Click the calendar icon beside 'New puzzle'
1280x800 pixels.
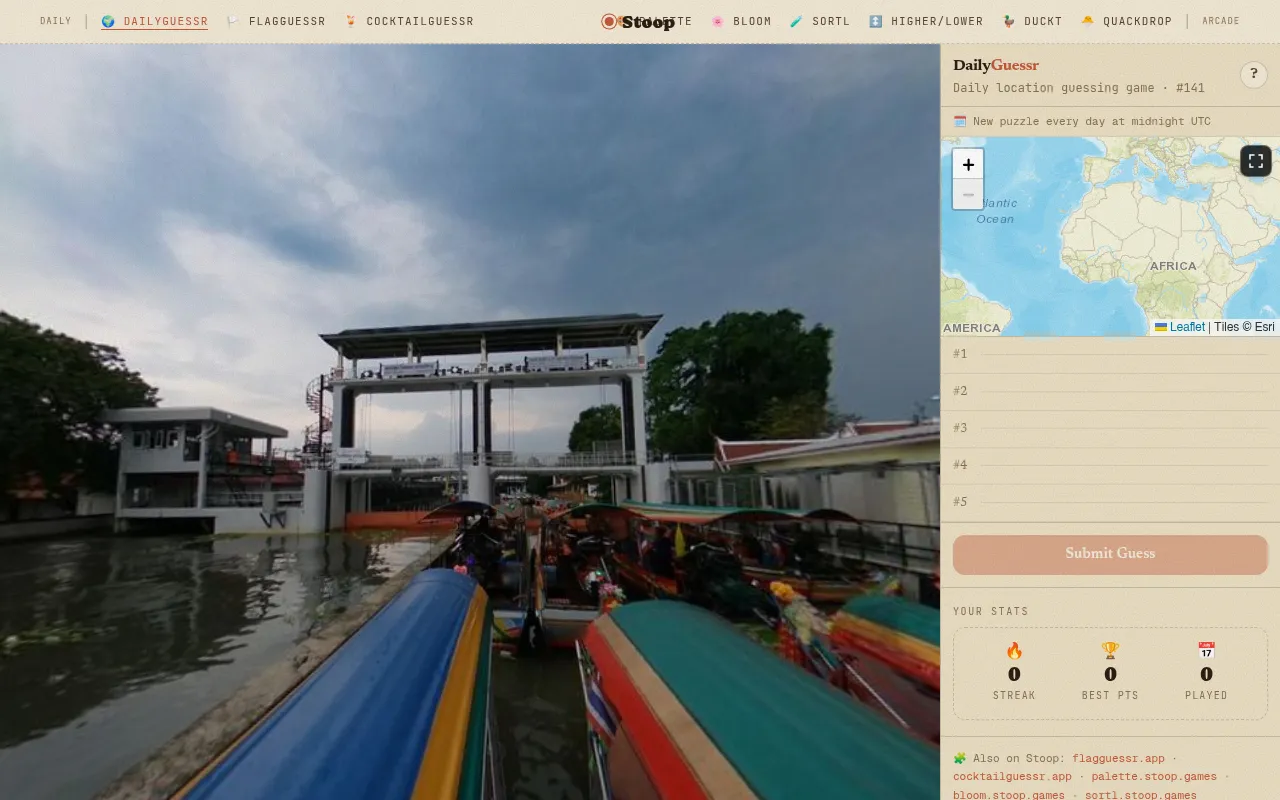960,121
